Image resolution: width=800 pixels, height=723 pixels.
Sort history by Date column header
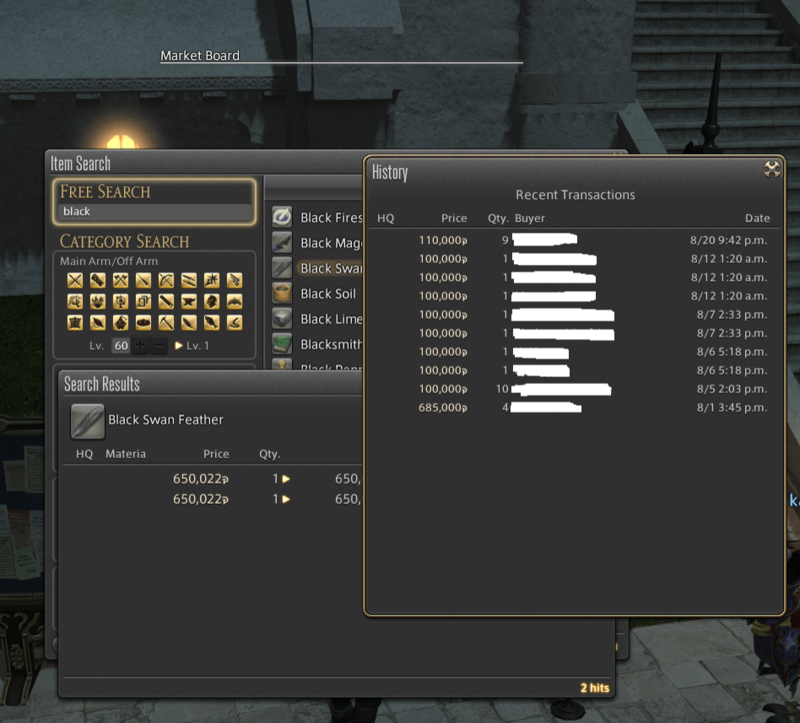click(757, 218)
